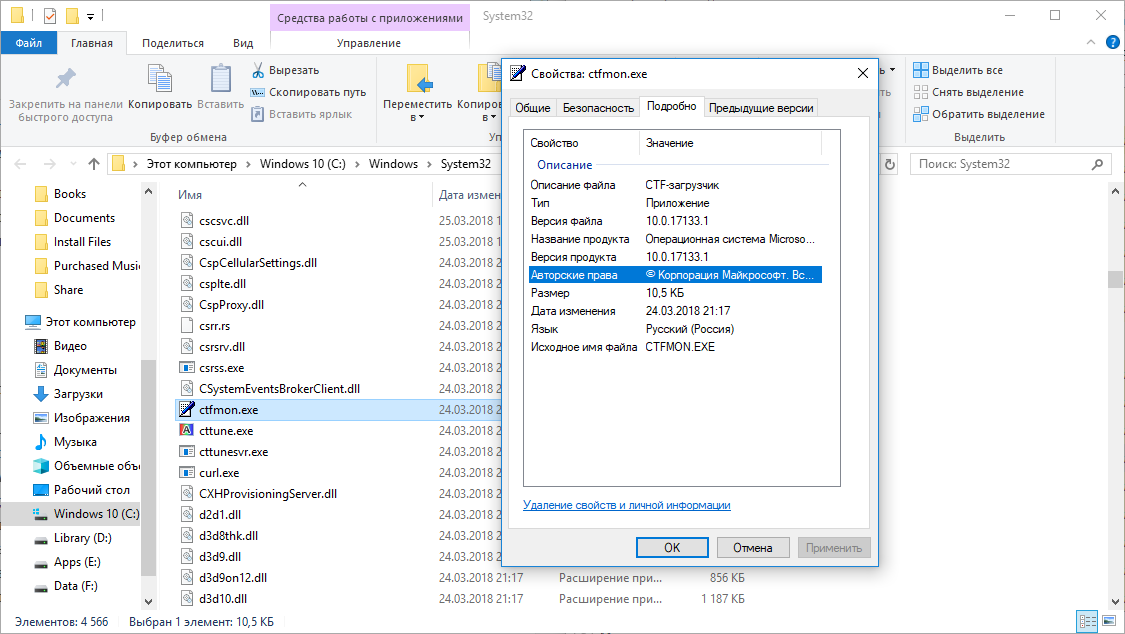Viewport: 1125px width, 634px height.
Task: Open Books folder in navigation pane
Action: tap(70, 194)
